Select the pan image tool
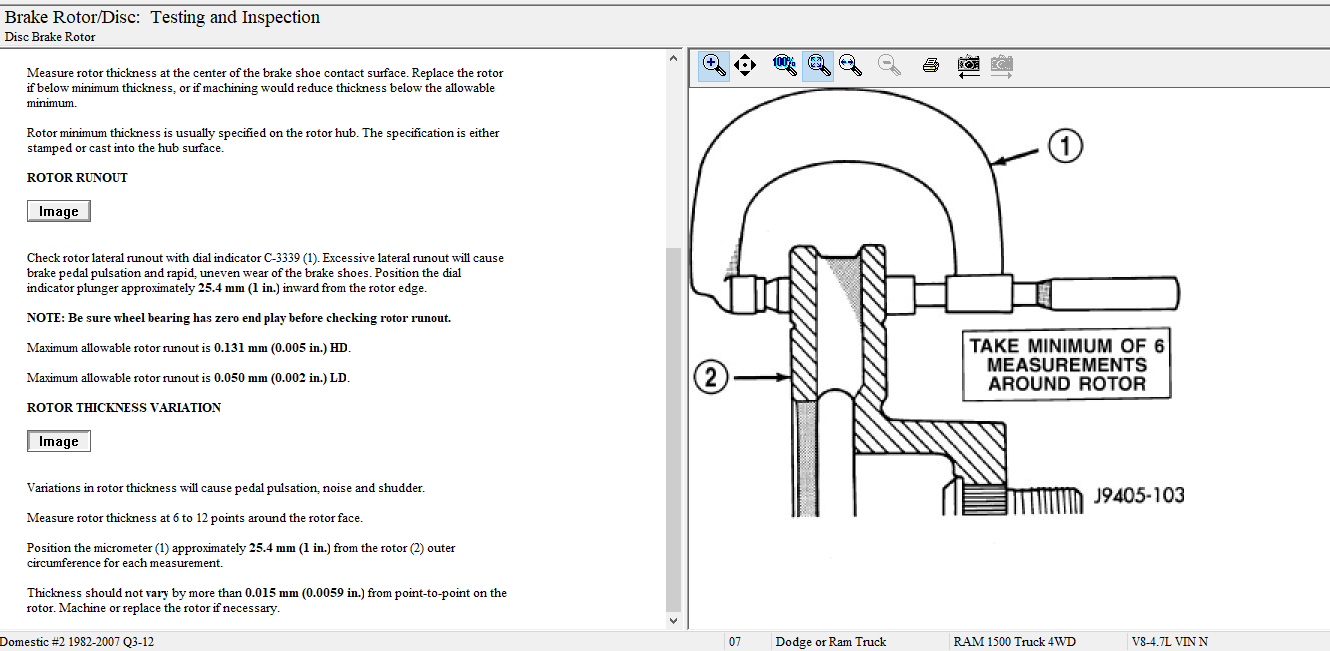The width and height of the screenshot is (1330, 651). 744,65
